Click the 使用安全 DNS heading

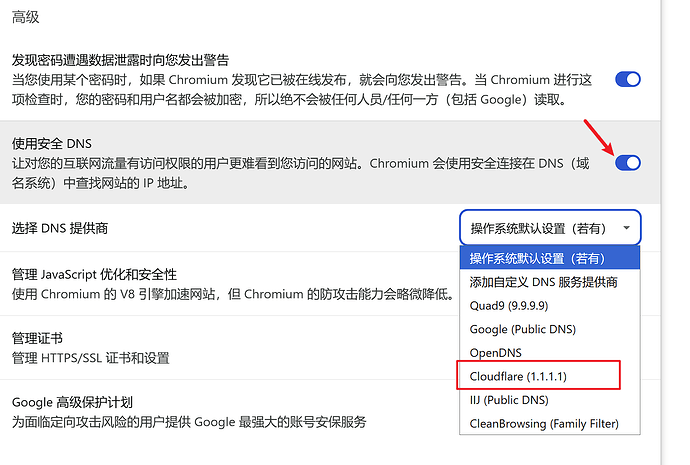[51, 143]
